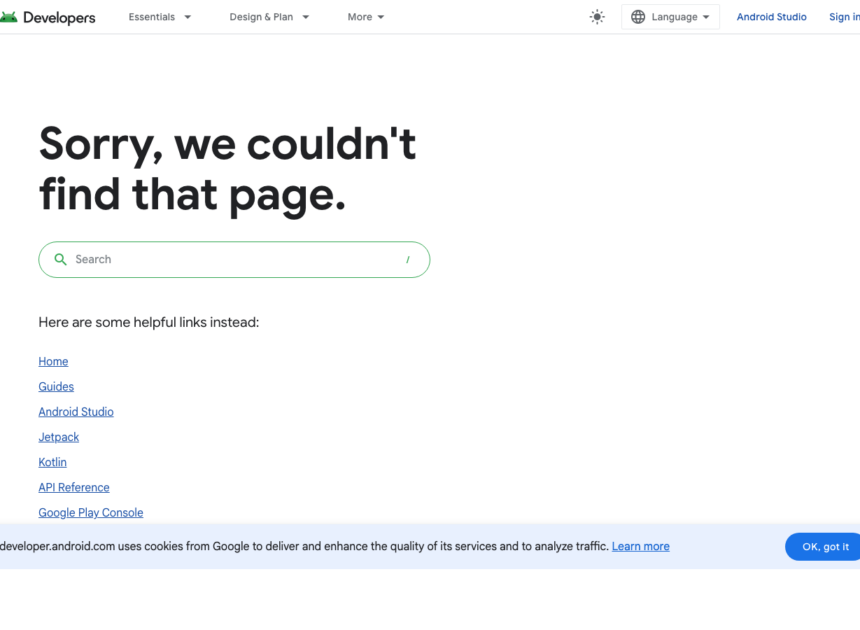
Task: Open the Guides link
Action: 56,387
